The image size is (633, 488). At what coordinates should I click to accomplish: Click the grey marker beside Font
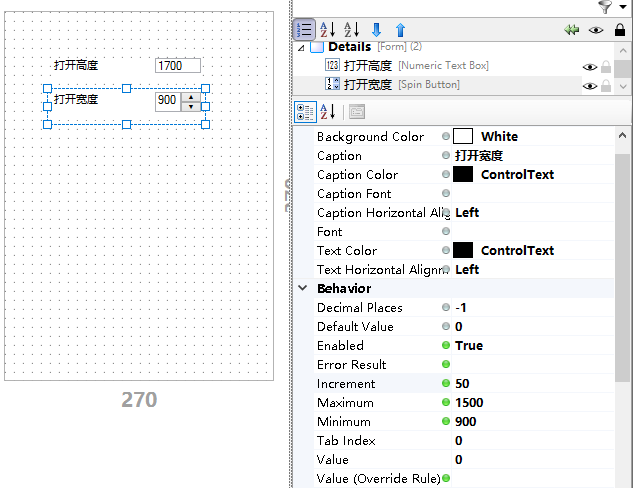click(x=446, y=231)
